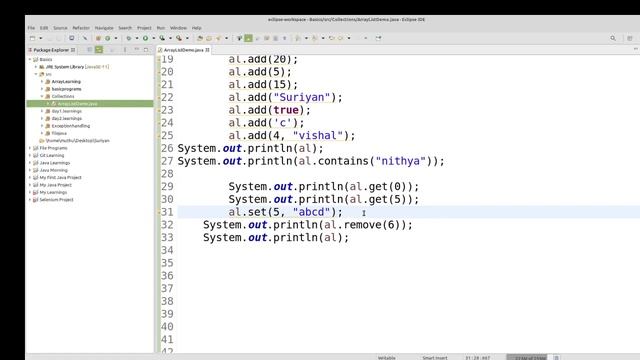Open the New wizard dropdown arrow
640x360 pixels.
(x=40, y=38)
